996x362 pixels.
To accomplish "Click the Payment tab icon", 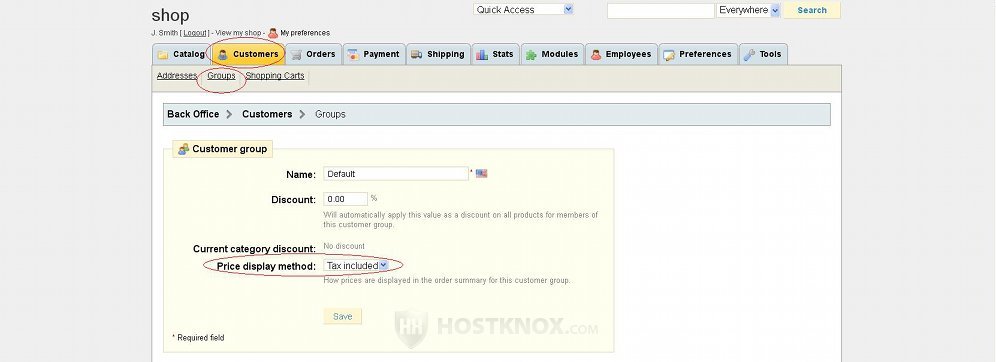I will [x=353, y=55].
